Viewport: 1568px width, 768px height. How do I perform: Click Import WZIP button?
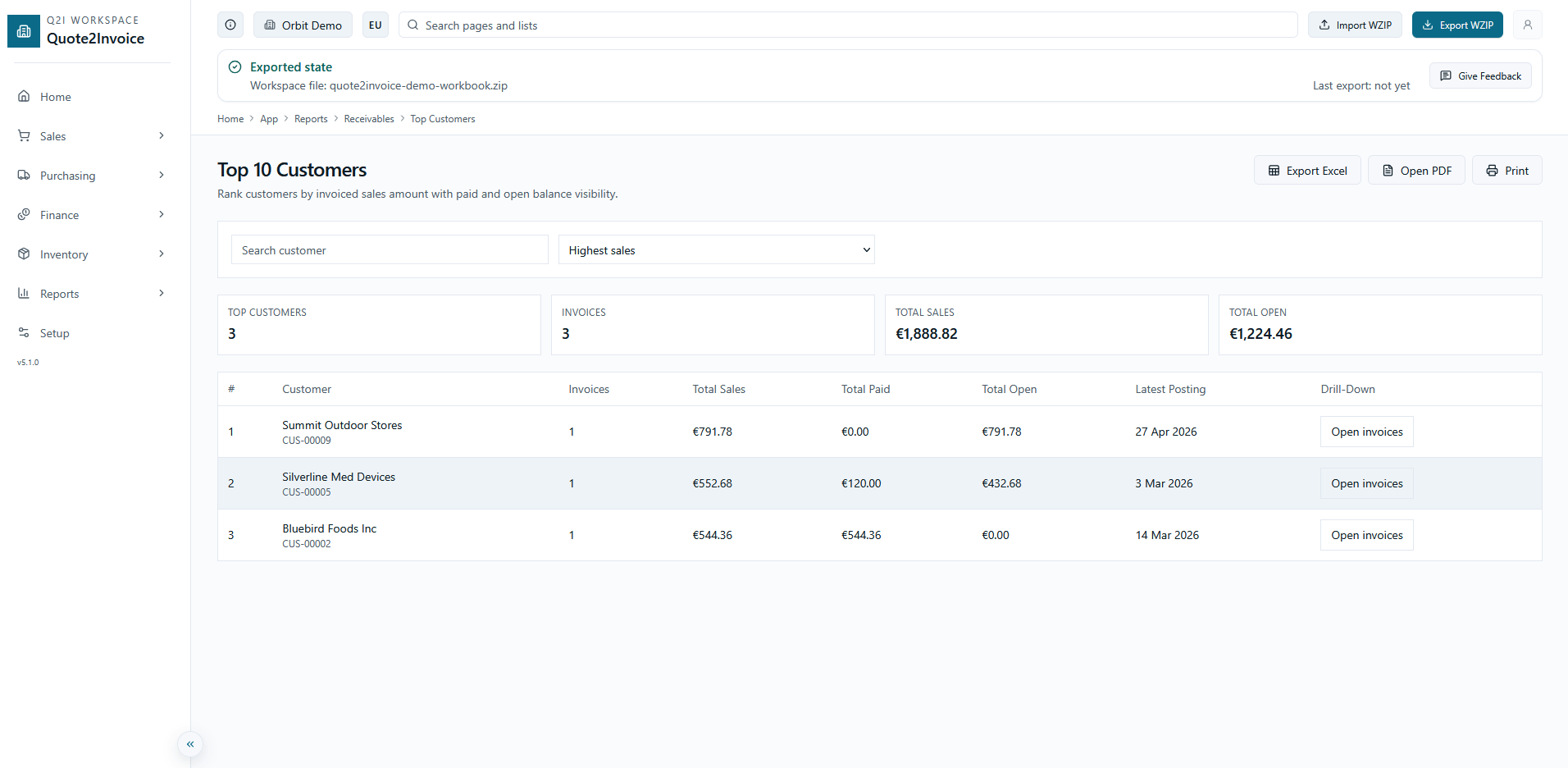[1355, 25]
